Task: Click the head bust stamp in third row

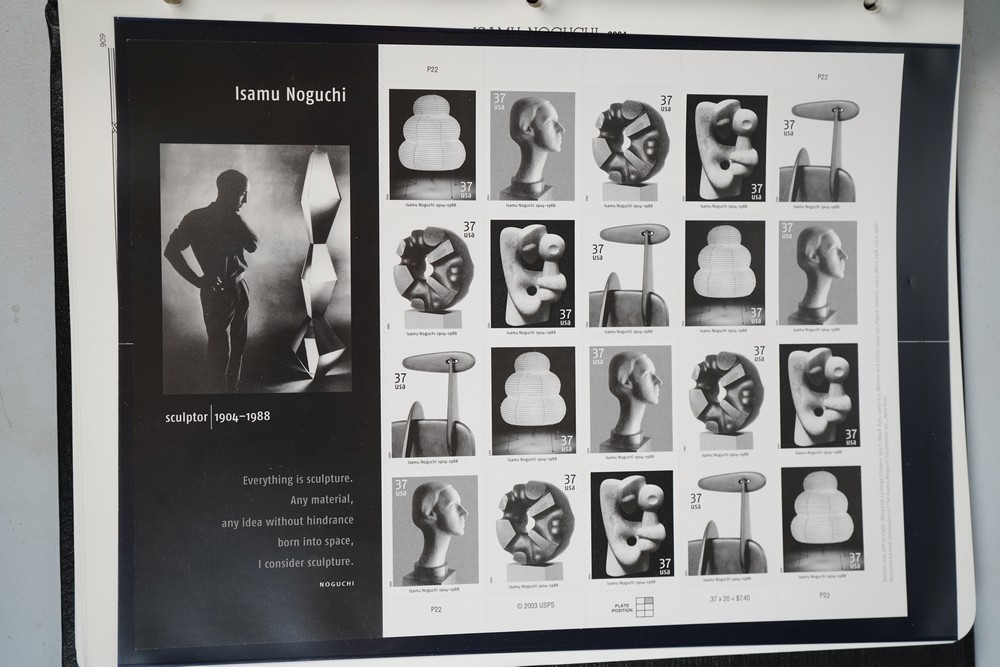Action: (x=630, y=399)
